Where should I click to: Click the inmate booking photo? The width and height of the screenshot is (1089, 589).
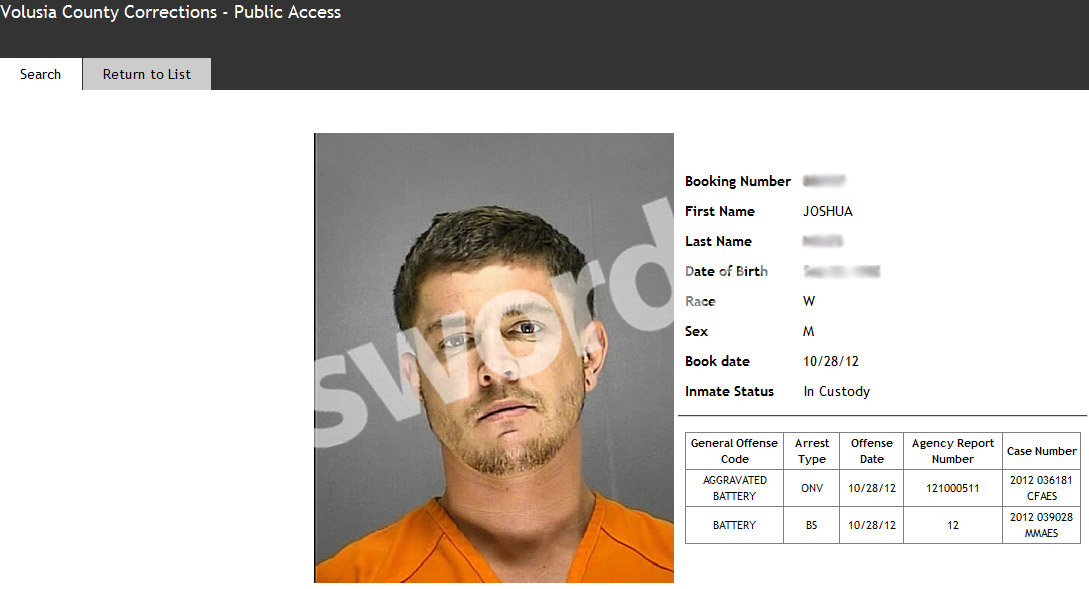[x=494, y=358]
